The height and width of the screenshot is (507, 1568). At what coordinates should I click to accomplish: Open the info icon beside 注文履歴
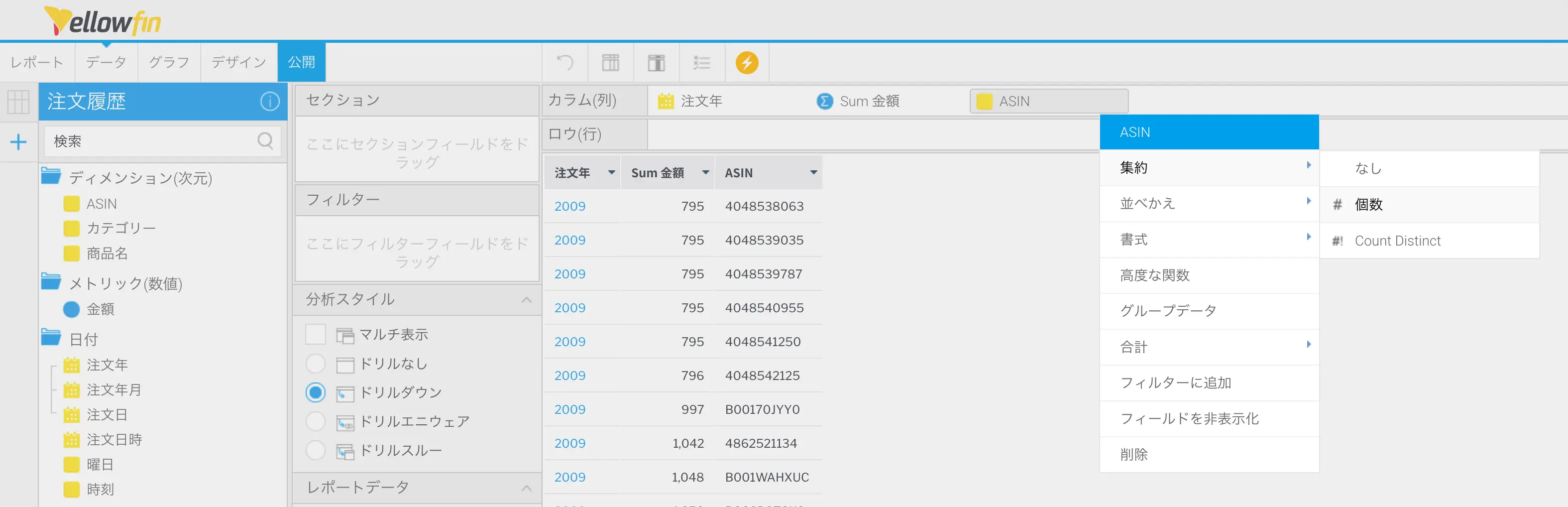coord(270,101)
